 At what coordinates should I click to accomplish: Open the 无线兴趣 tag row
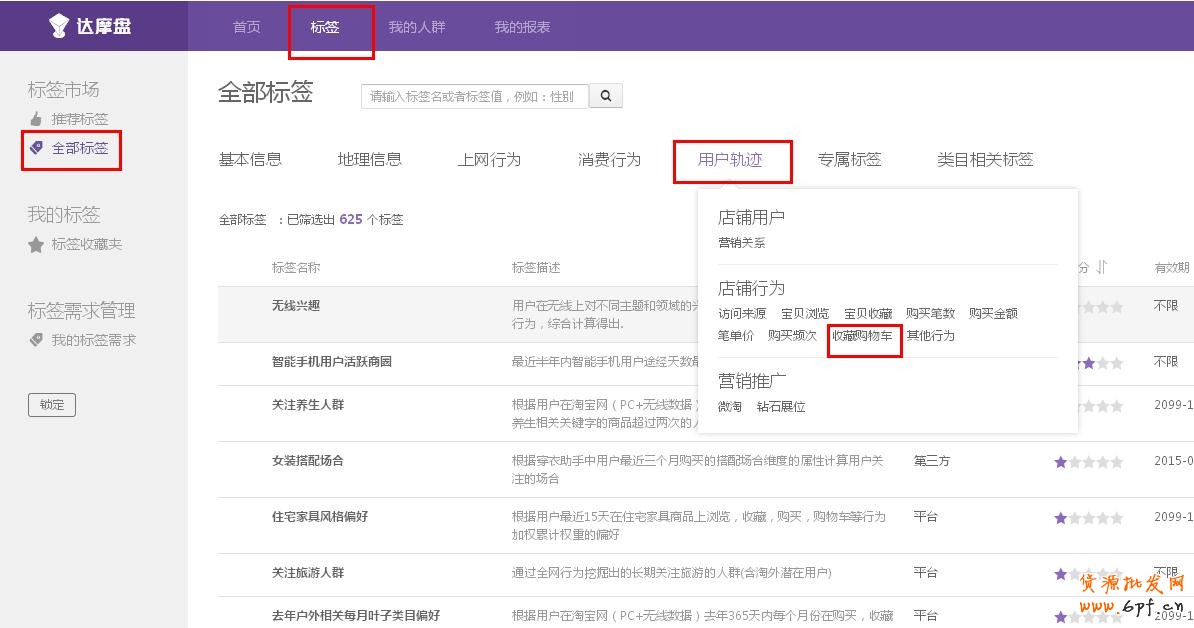(295, 306)
